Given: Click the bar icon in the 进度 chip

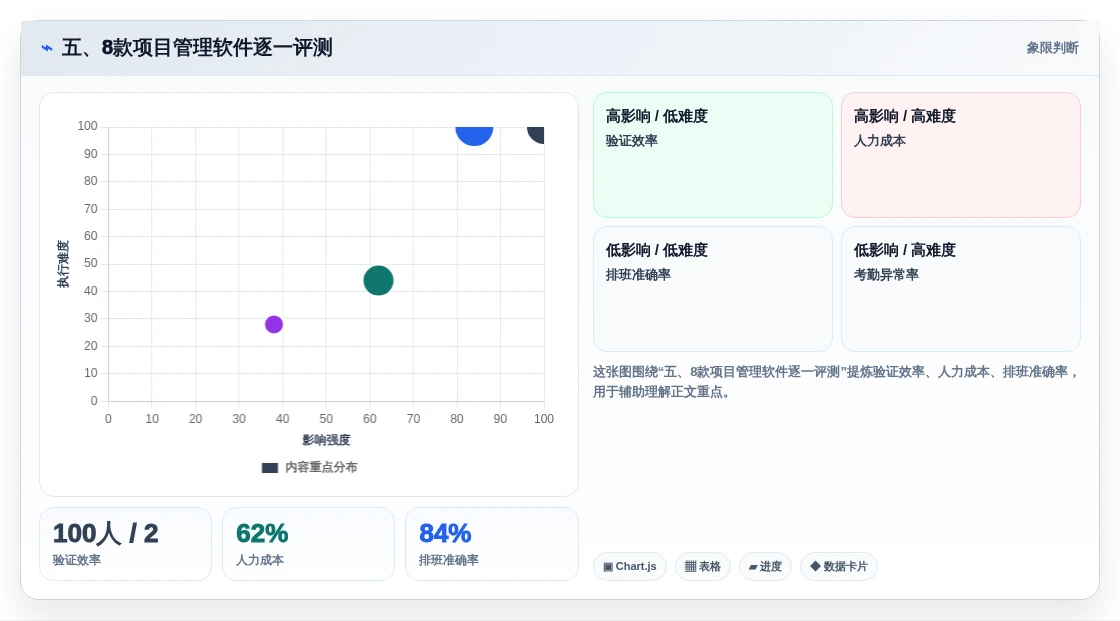Looking at the screenshot, I should [753, 567].
